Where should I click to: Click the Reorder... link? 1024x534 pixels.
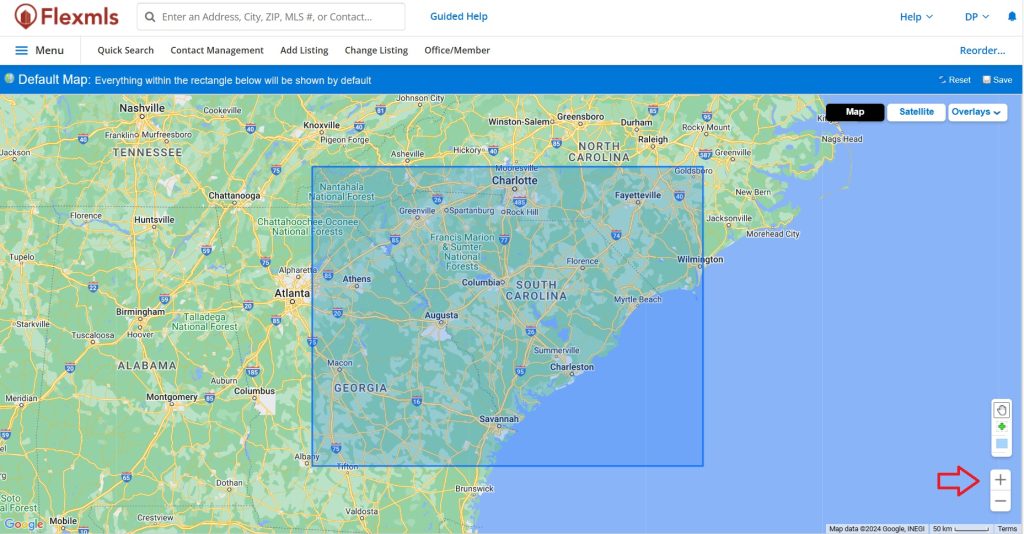pos(982,50)
